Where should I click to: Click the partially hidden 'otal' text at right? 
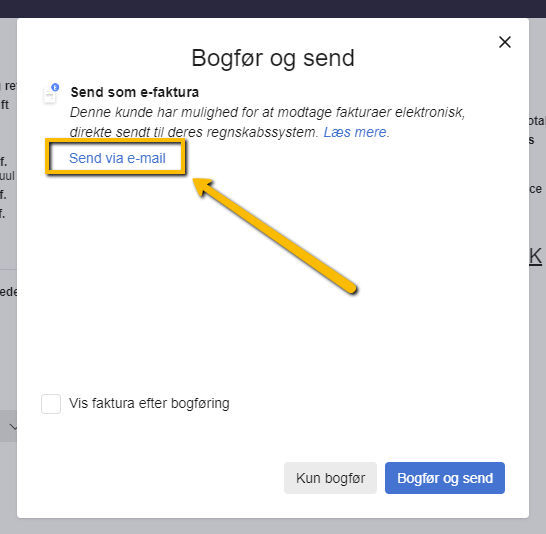(x=537, y=121)
